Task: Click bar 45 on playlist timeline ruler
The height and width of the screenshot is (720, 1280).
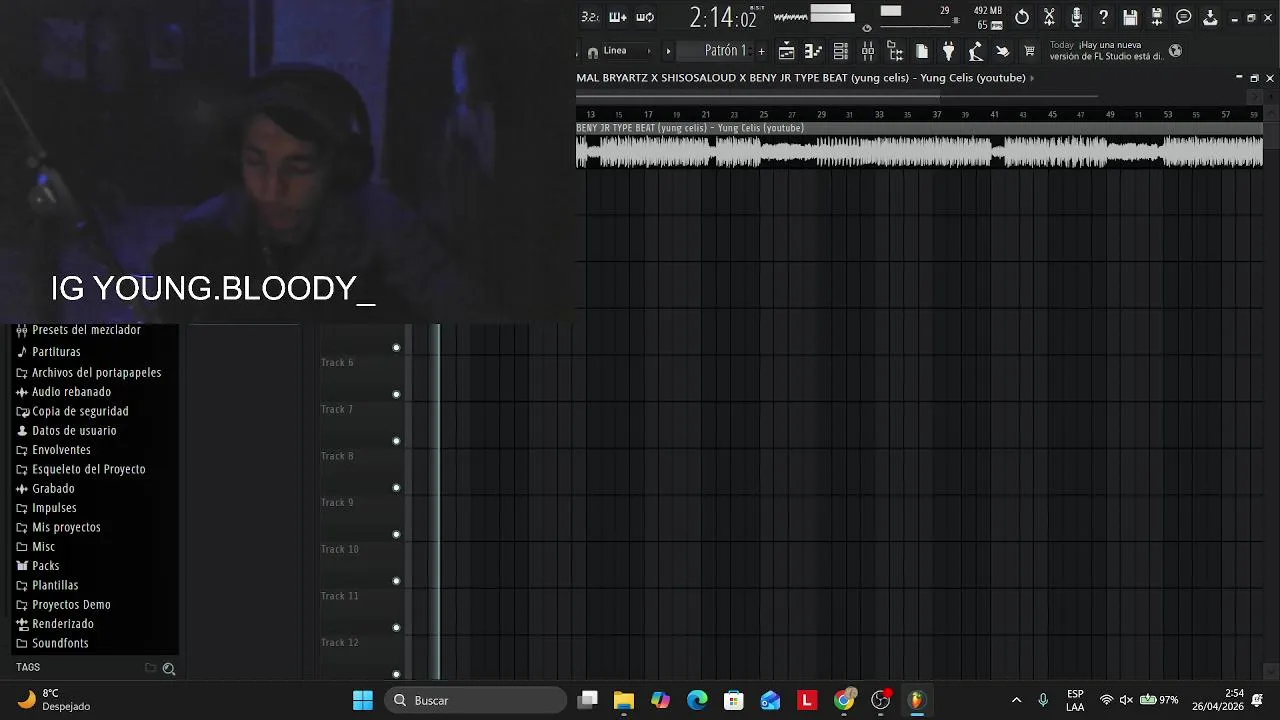Action: (1052, 115)
